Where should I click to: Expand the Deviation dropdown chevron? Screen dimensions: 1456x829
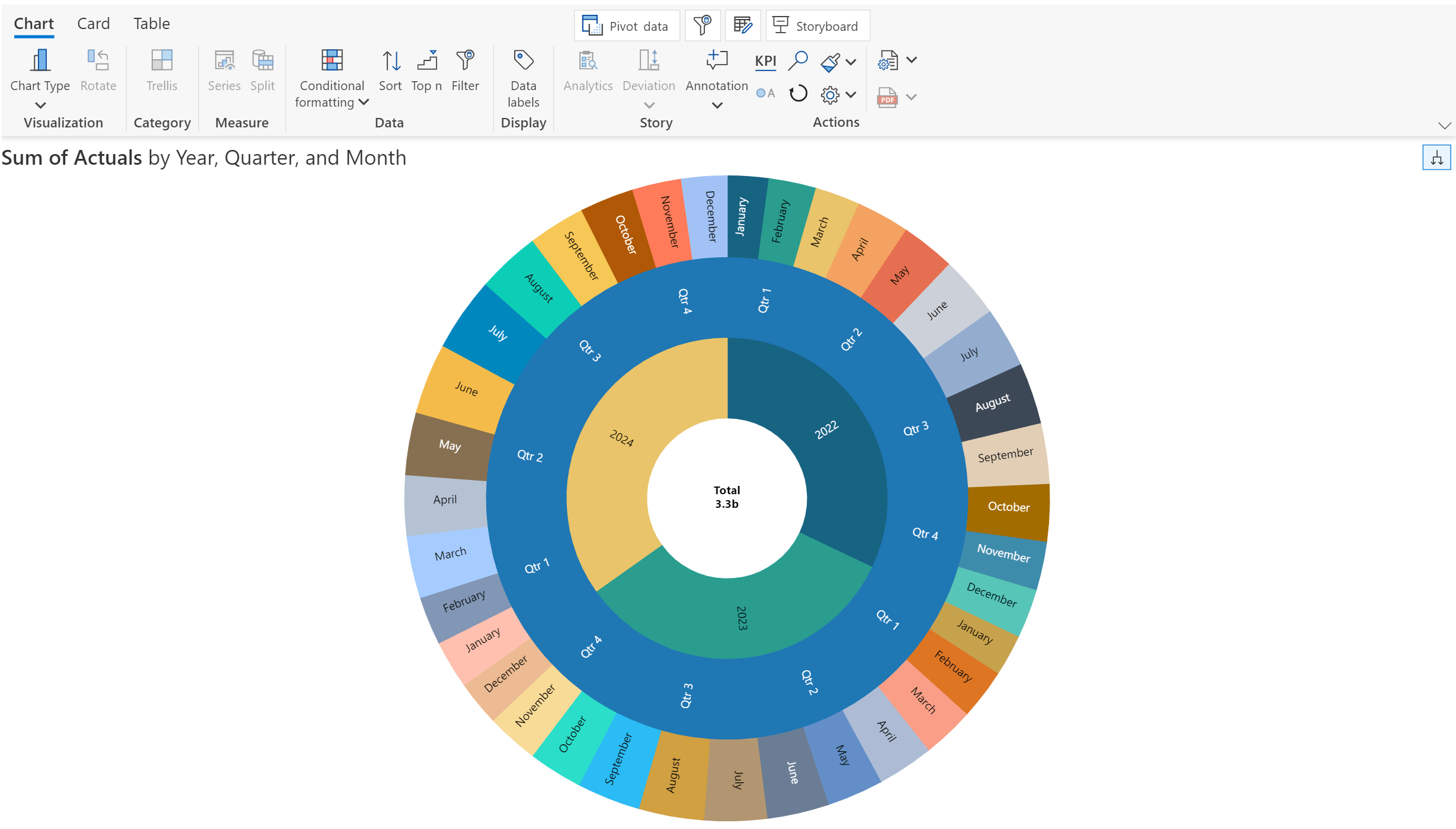[649, 105]
